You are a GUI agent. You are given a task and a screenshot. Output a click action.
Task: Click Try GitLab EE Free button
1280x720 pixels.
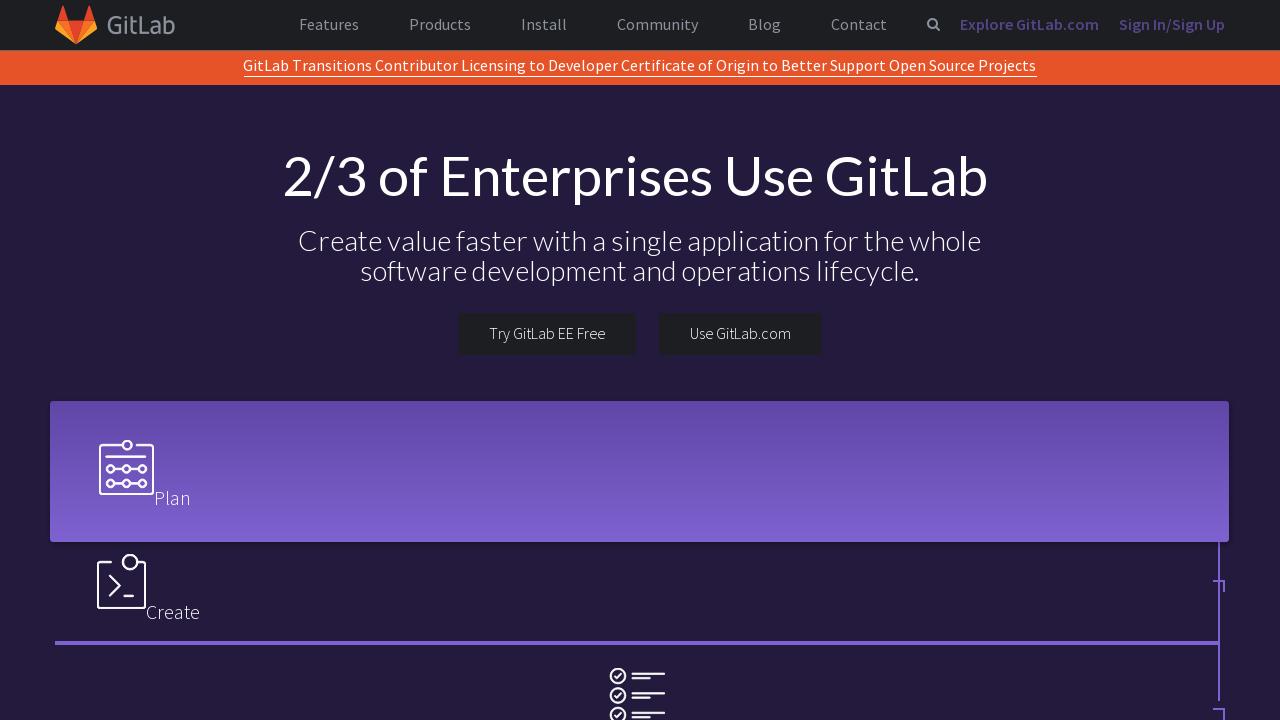tap(547, 334)
